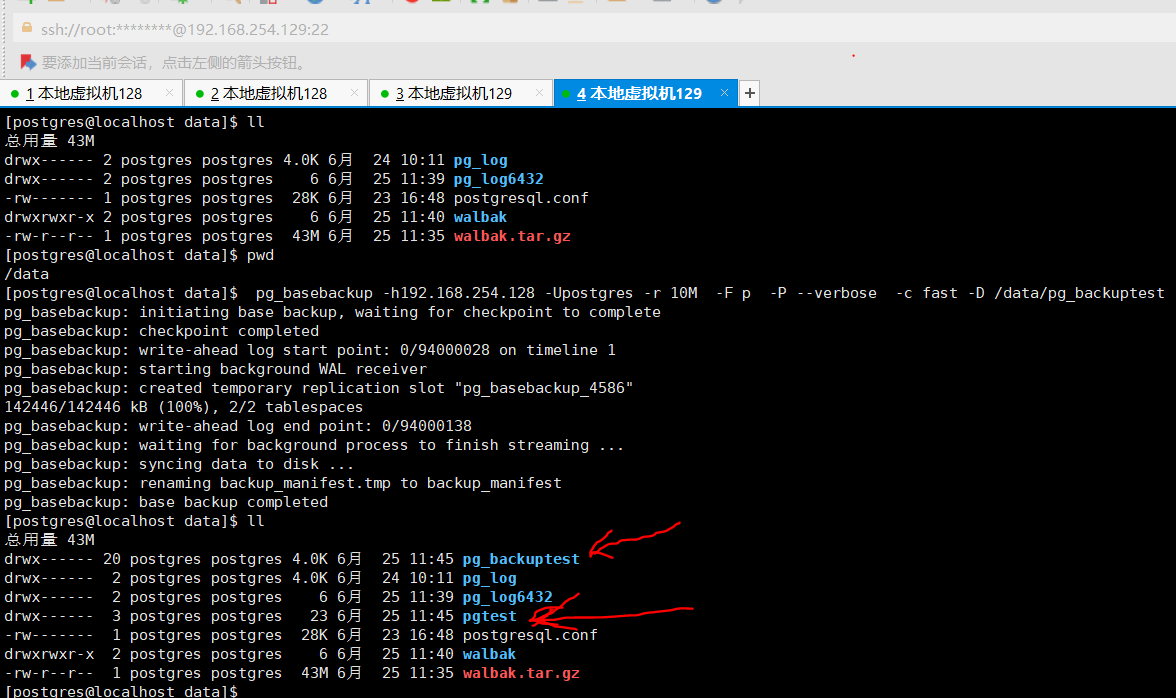Click 'starting background WAL receiver' line
This screenshot has width=1176, height=698.
[x=215, y=369]
